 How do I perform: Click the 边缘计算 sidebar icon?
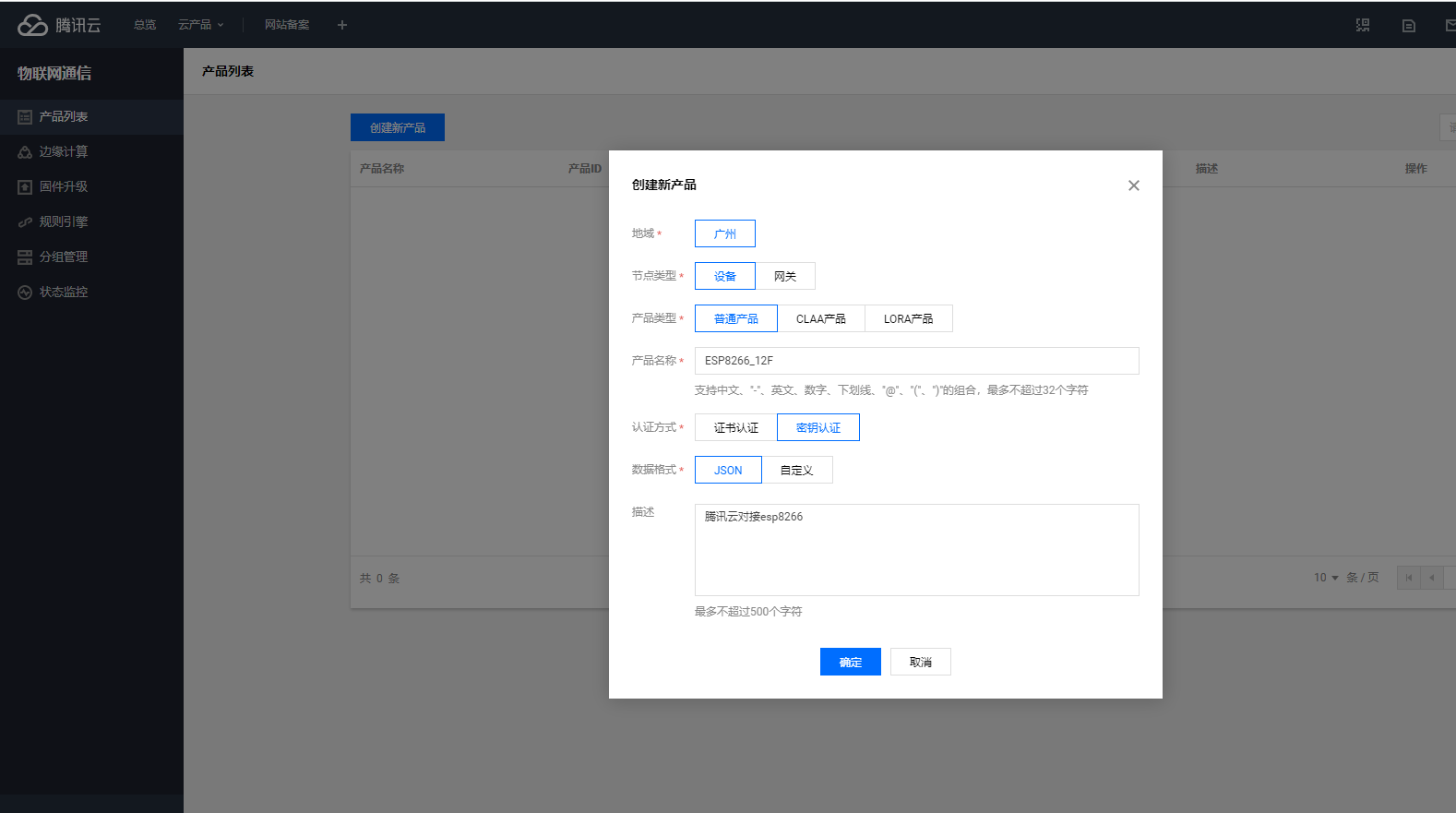click(25, 152)
